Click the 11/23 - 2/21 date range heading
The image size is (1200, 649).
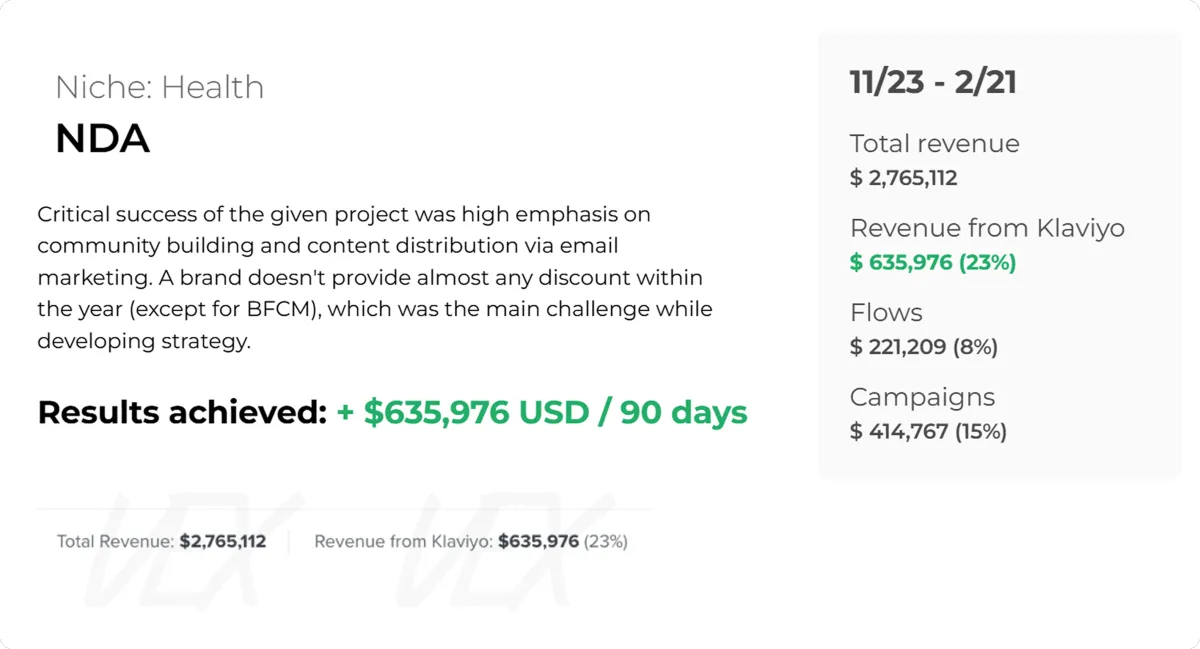tap(933, 82)
